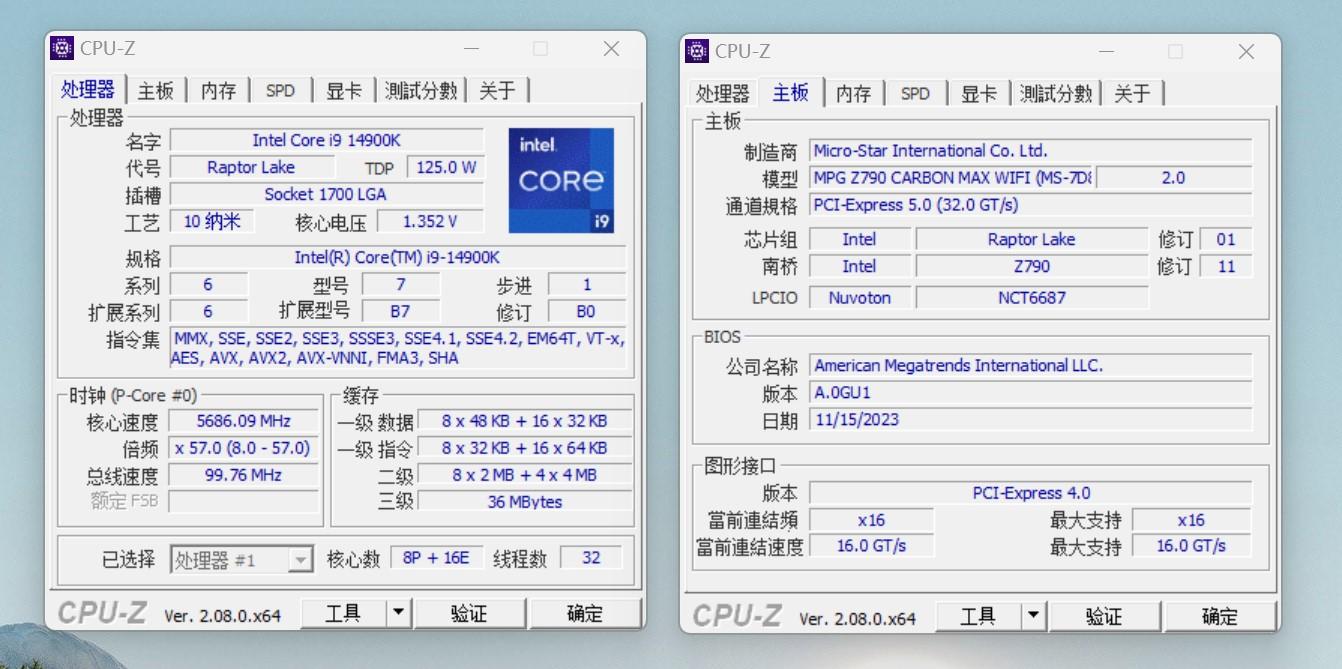
Task: Click the BIOS 版本 field showing A.0GU1
Action: point(1030,393)
